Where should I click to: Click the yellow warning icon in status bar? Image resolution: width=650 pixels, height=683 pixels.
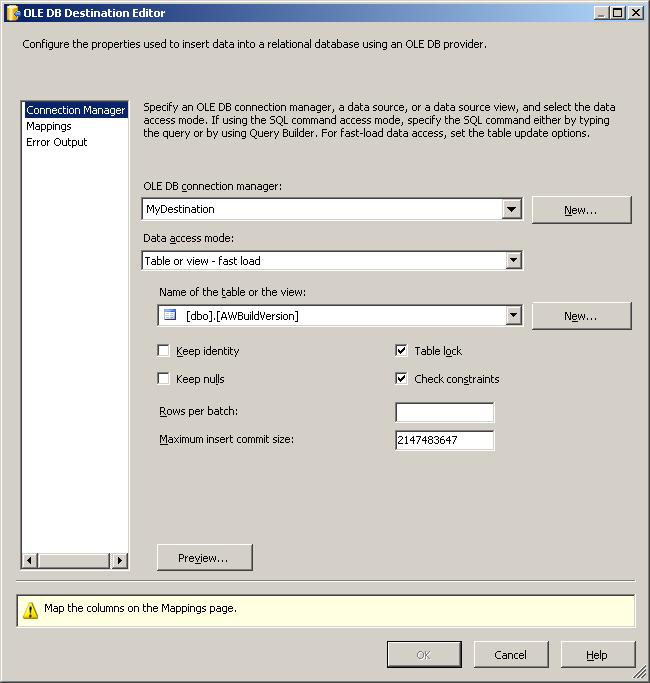coord(30,610)
